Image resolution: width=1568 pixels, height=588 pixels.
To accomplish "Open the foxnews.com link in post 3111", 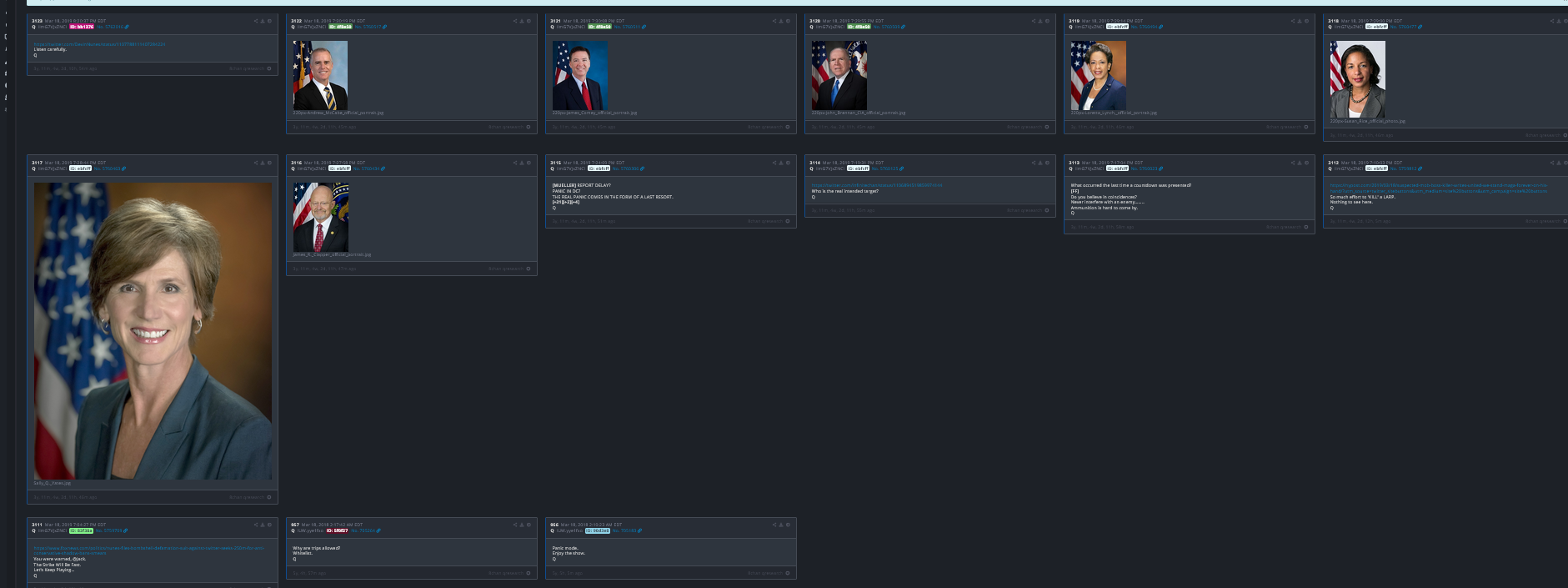I will pos(148,550).
